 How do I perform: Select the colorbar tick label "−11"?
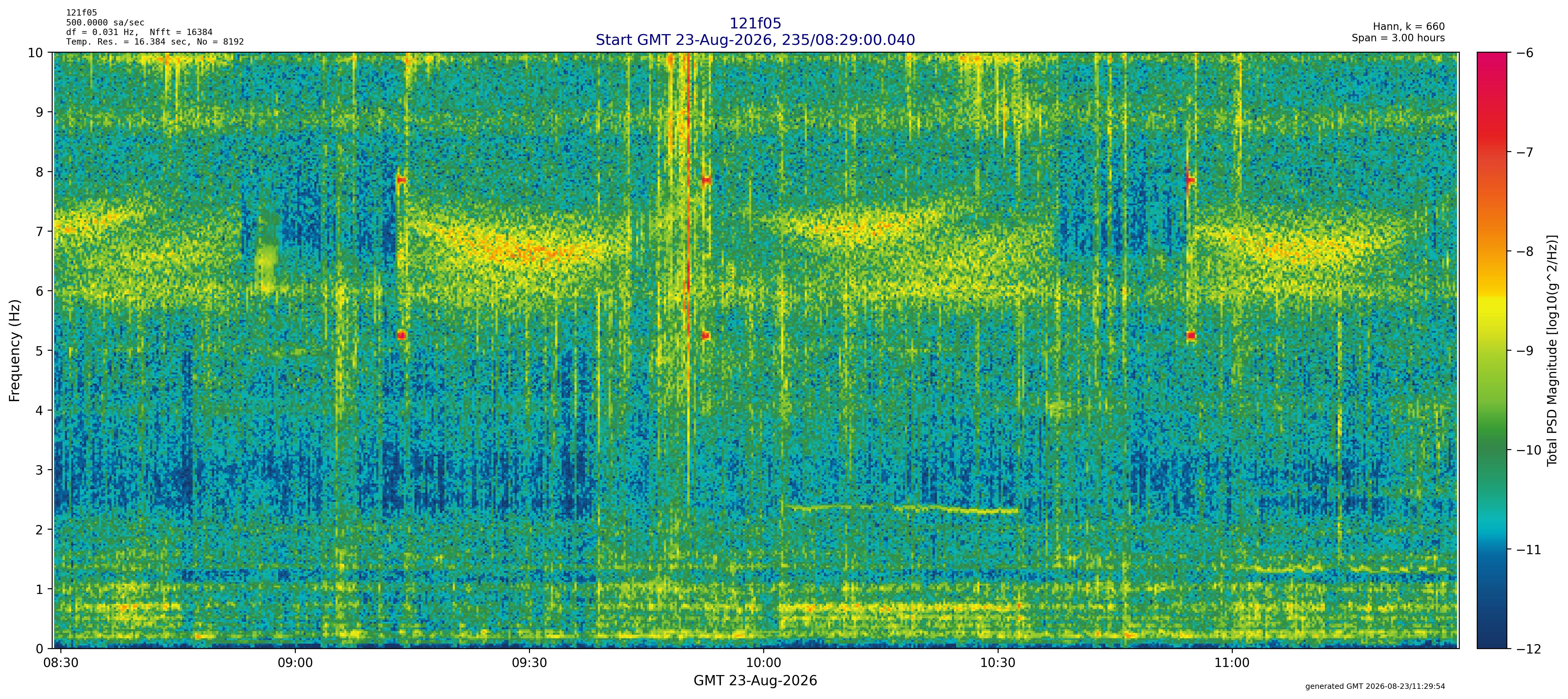[1529, 549]
